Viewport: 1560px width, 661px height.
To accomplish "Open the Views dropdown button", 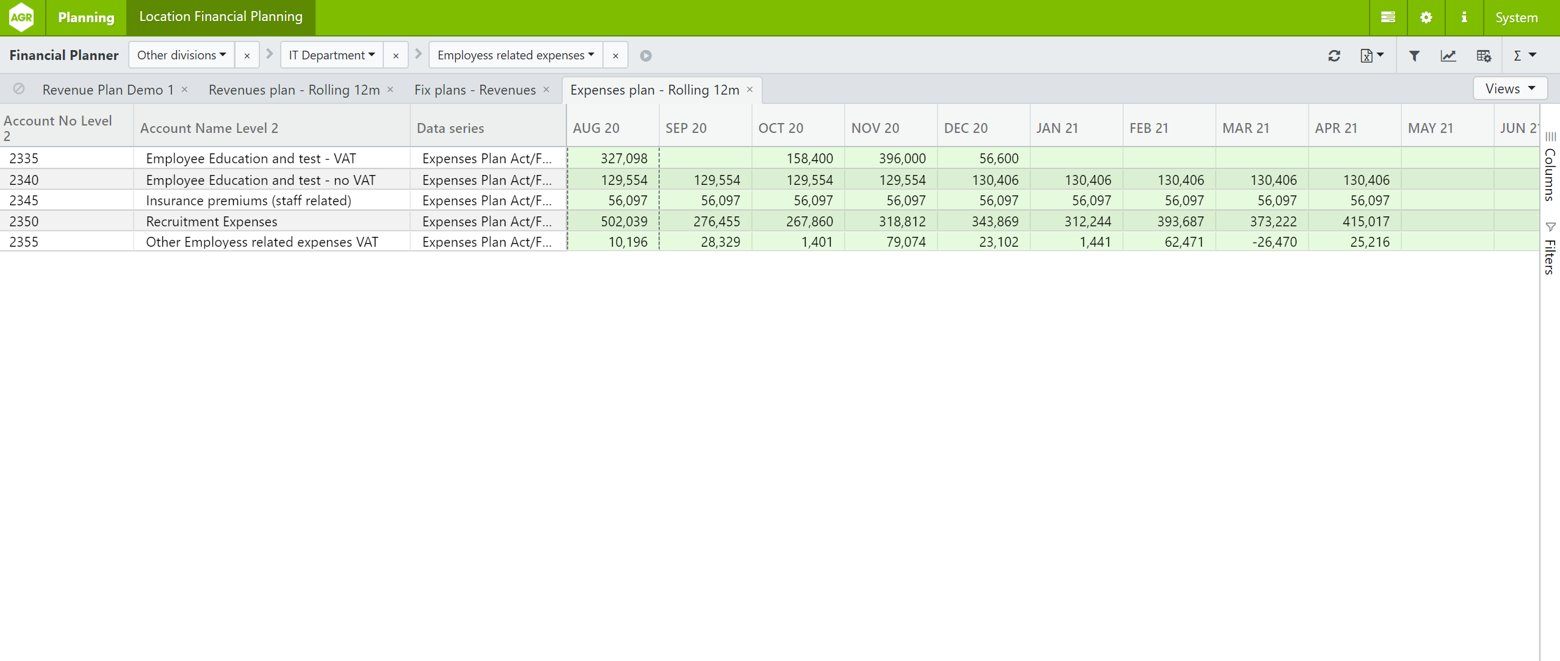I will click(1509, 89).
